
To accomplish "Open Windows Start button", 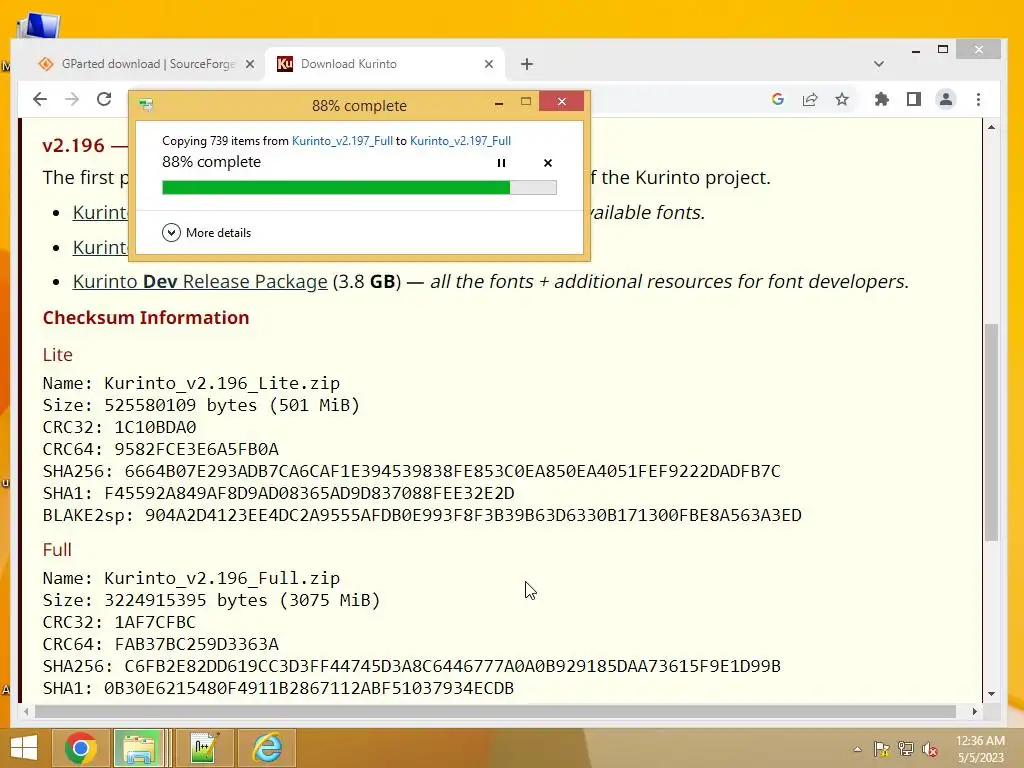I will point(24,748).
